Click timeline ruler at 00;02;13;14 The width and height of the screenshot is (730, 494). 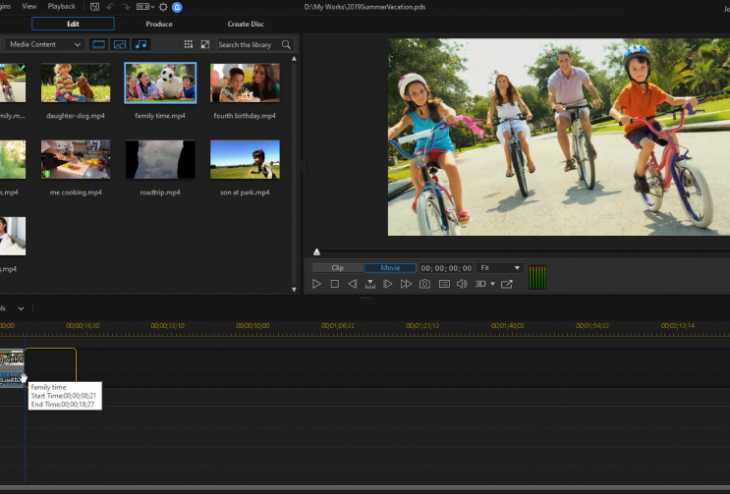click(x=677, y=325)
